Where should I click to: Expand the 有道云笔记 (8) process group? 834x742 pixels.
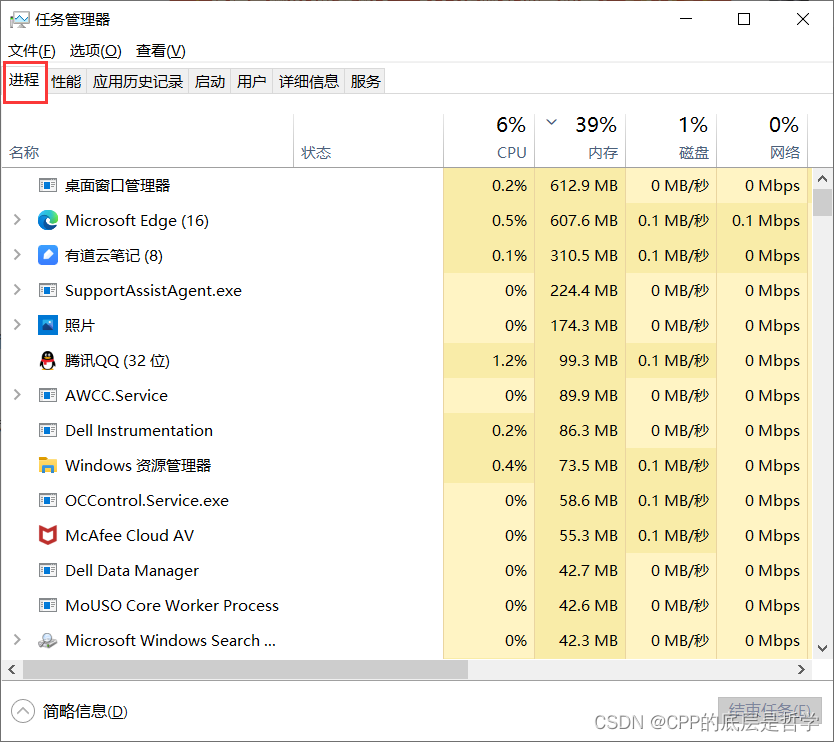pos(18,255)
